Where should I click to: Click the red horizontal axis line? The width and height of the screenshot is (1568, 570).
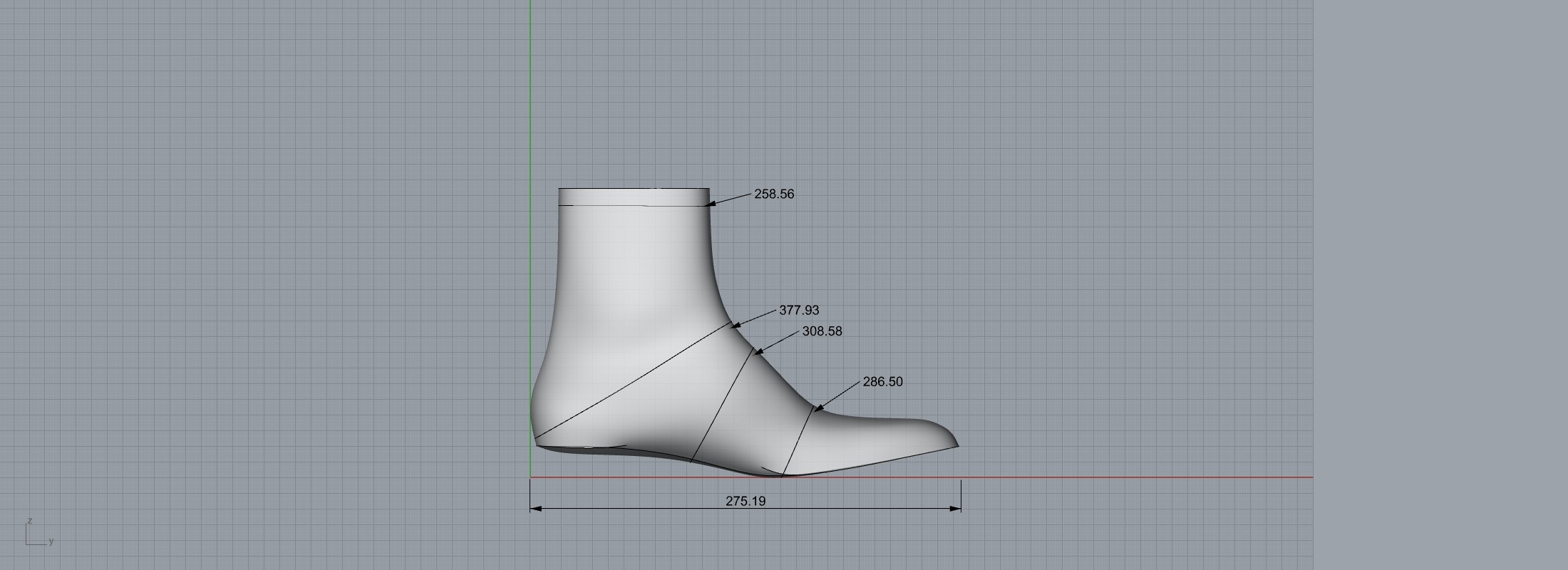1140,477
